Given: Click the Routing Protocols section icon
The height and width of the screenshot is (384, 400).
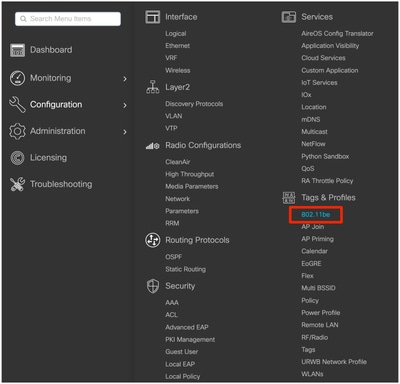Looking at the screenshot, I should [153, 240].
